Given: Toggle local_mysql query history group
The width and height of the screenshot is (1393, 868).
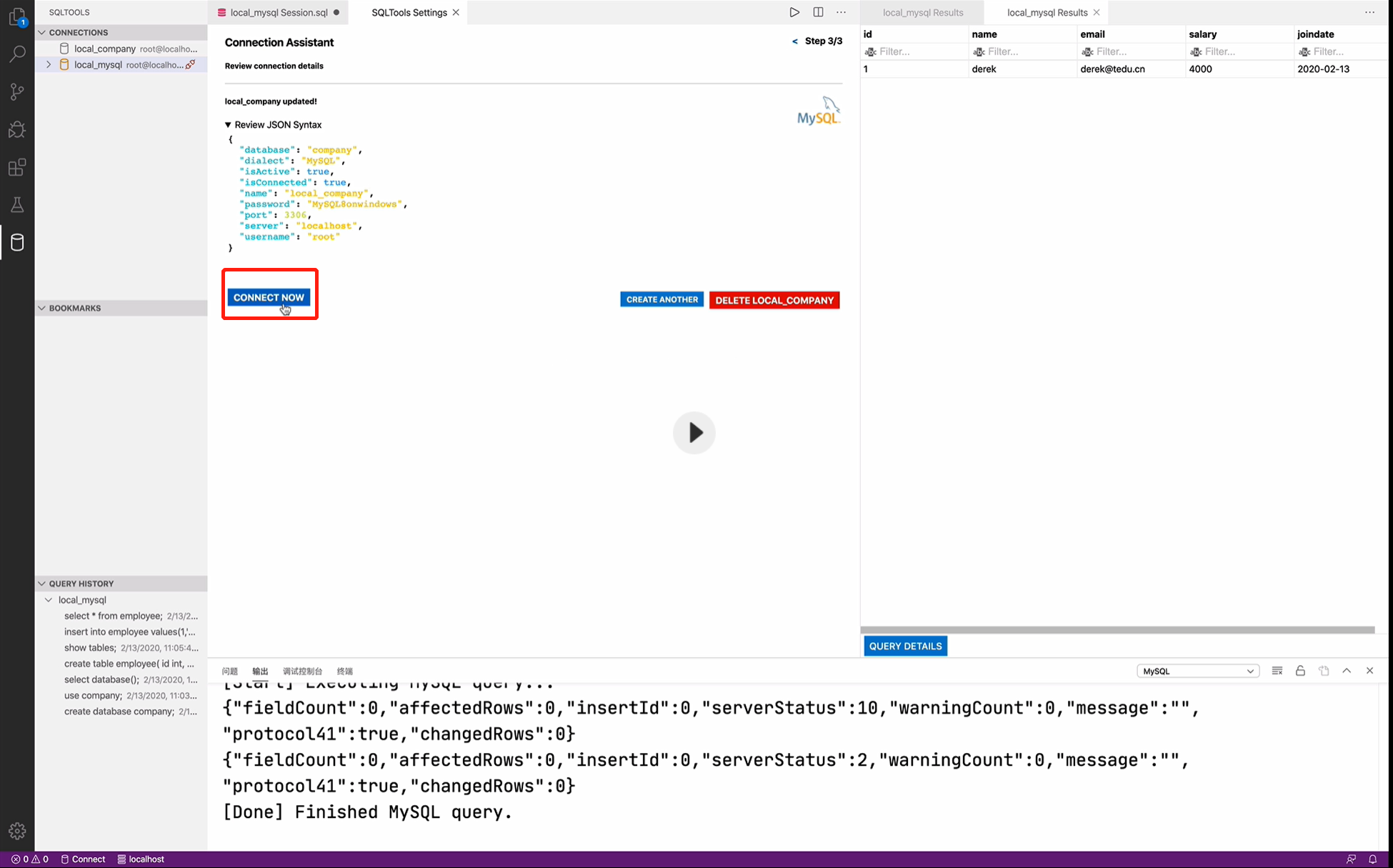Looking at the screenshot, I should [49, 600].
